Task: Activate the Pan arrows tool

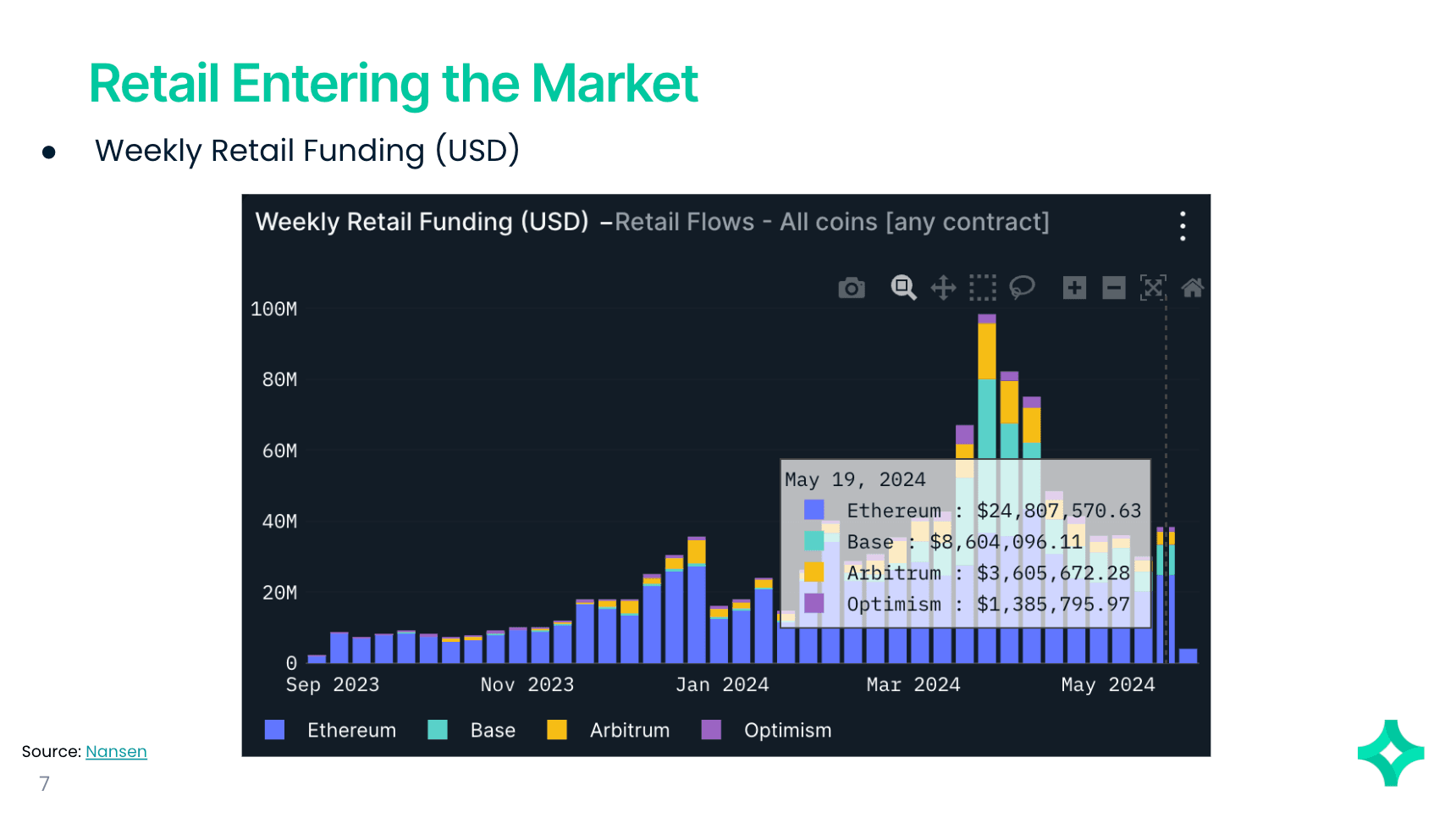Action: pyautogui.click(x=943, y=288)
